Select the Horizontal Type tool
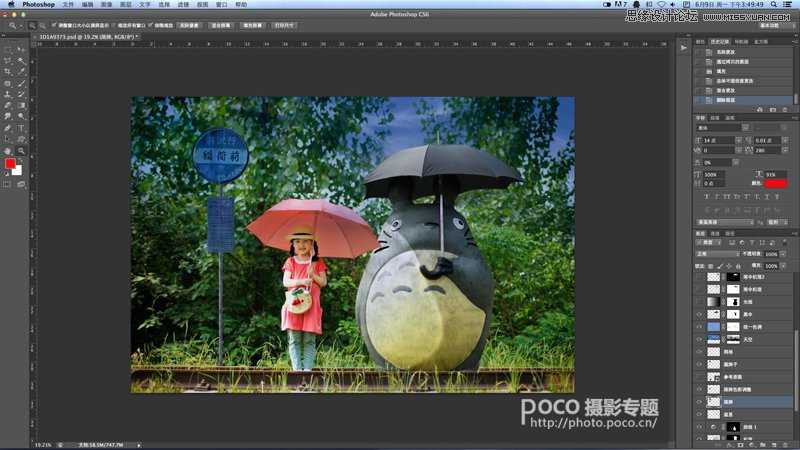800x450 pixels. (21, 128)
